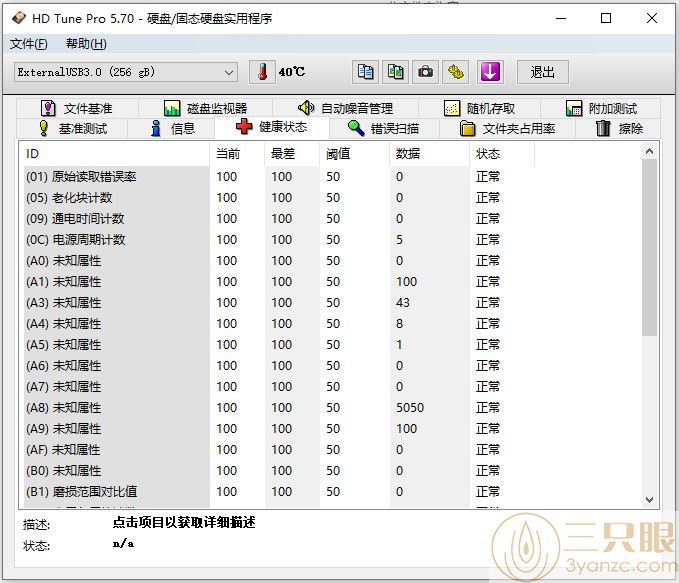Select the 健康状态 tab

tap(272, 127)
